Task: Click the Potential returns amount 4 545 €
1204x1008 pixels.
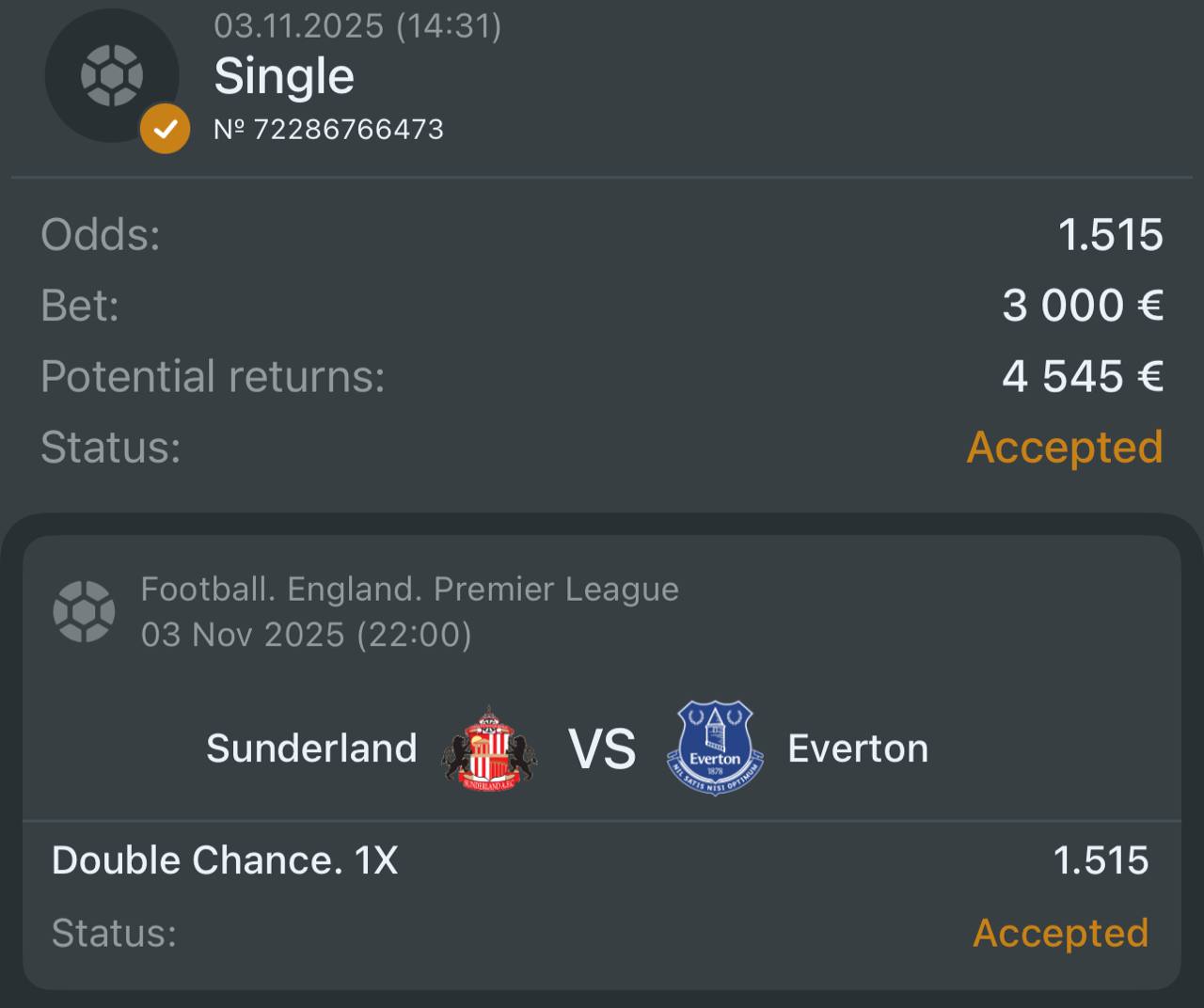Action: 1083,376
